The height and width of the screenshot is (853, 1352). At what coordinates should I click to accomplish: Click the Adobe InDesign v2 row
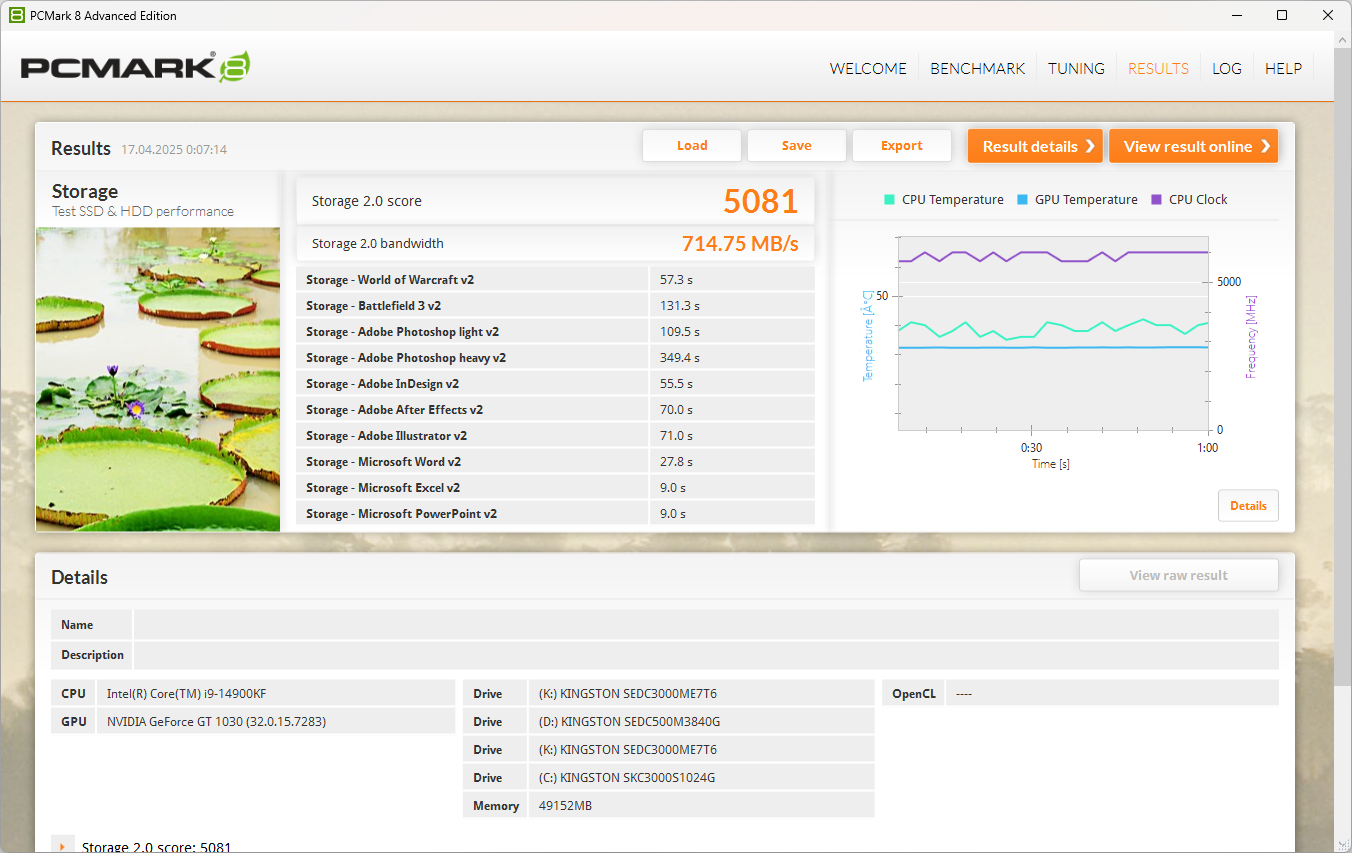555,384
